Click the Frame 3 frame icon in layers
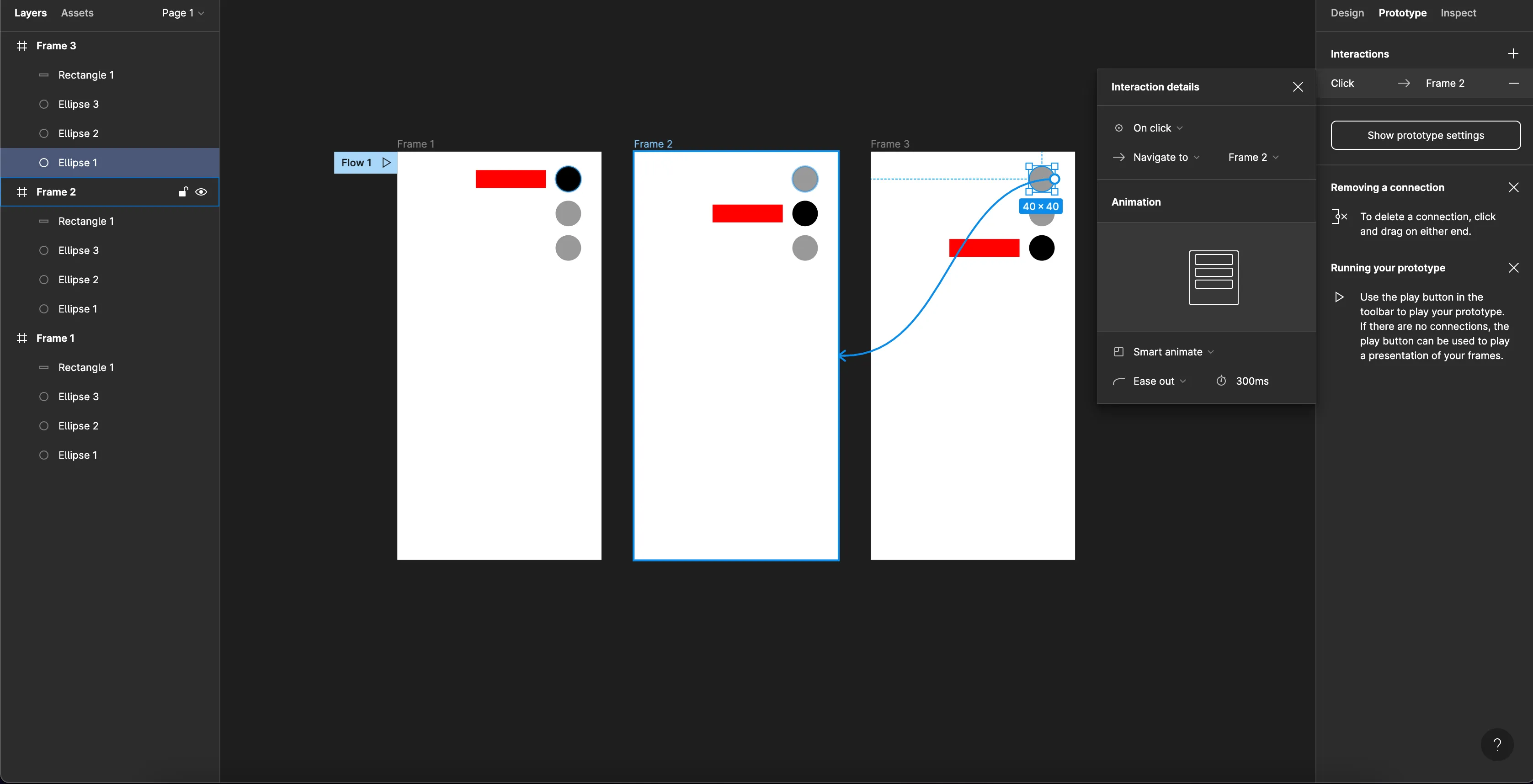The width and height of the screenshot is (1533, 784). 22,46
